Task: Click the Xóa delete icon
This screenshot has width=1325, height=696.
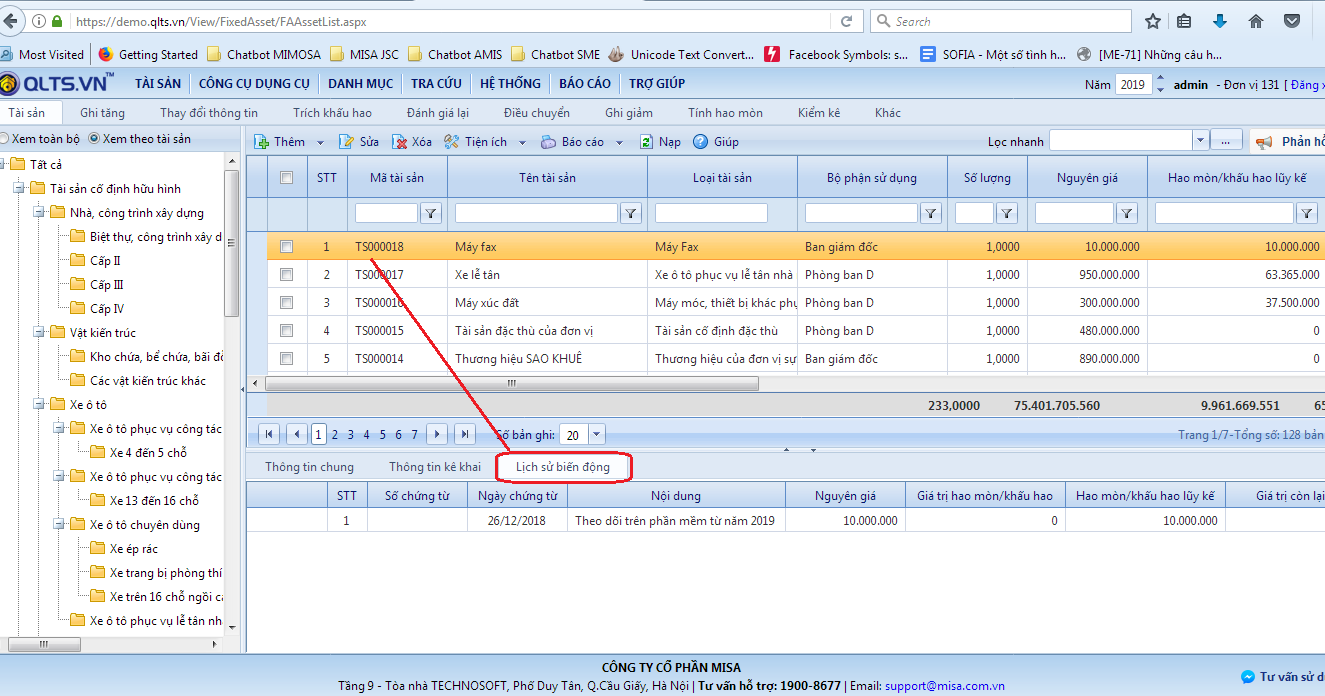Action: click(399, 142)
